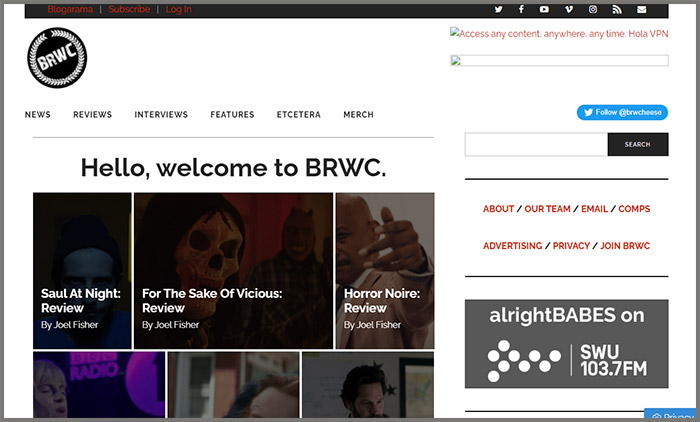Open the middle thumbnail in second row

point(233,384)
